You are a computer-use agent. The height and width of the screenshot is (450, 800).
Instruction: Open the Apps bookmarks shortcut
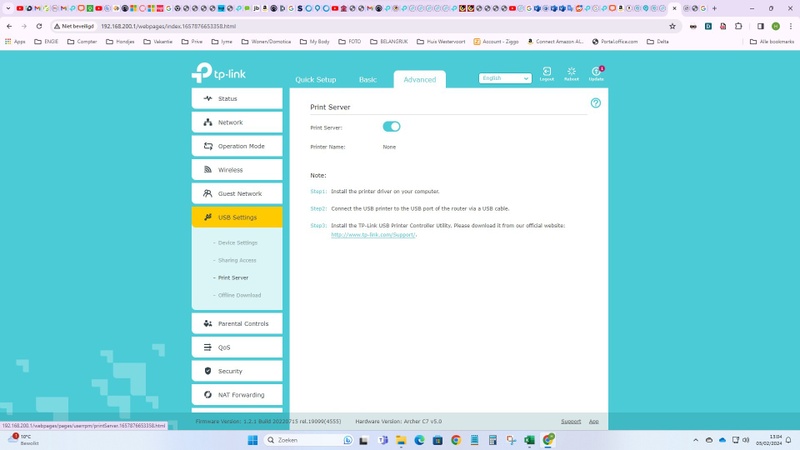tap(15, 41)
